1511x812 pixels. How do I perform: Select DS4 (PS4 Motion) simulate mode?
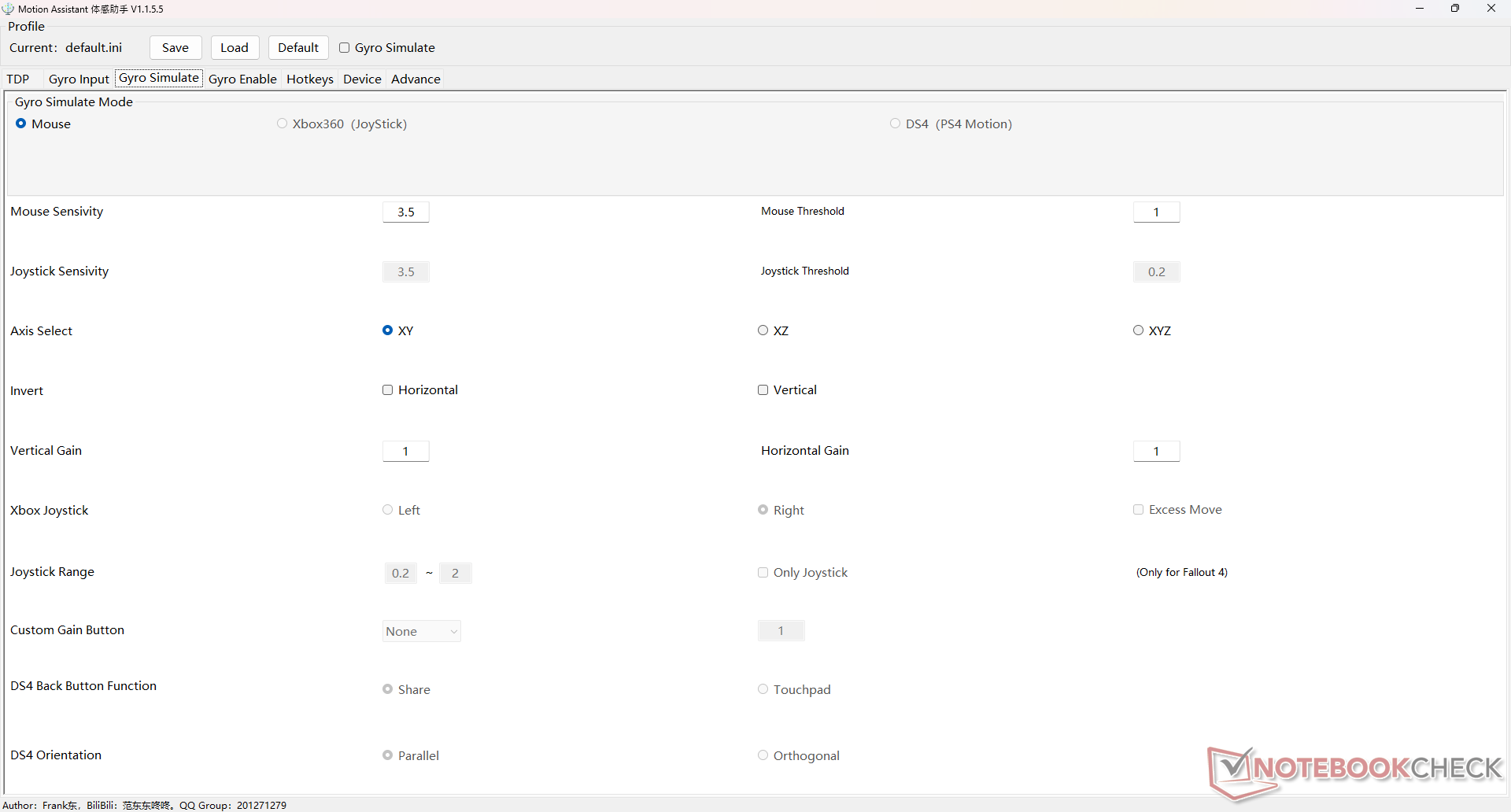896,124
